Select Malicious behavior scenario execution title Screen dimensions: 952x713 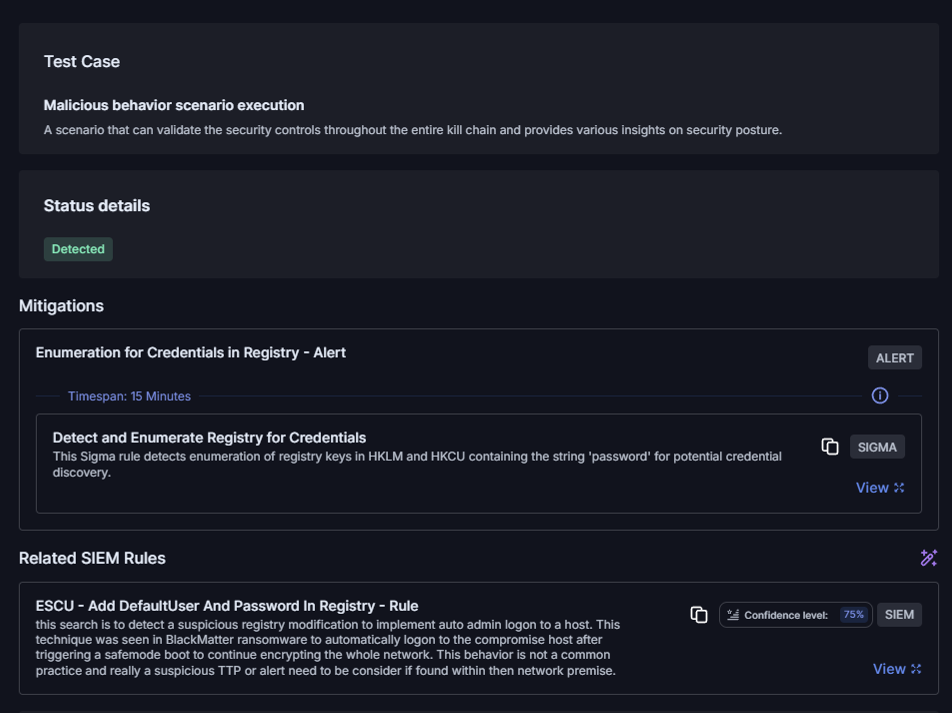(174, 105)
